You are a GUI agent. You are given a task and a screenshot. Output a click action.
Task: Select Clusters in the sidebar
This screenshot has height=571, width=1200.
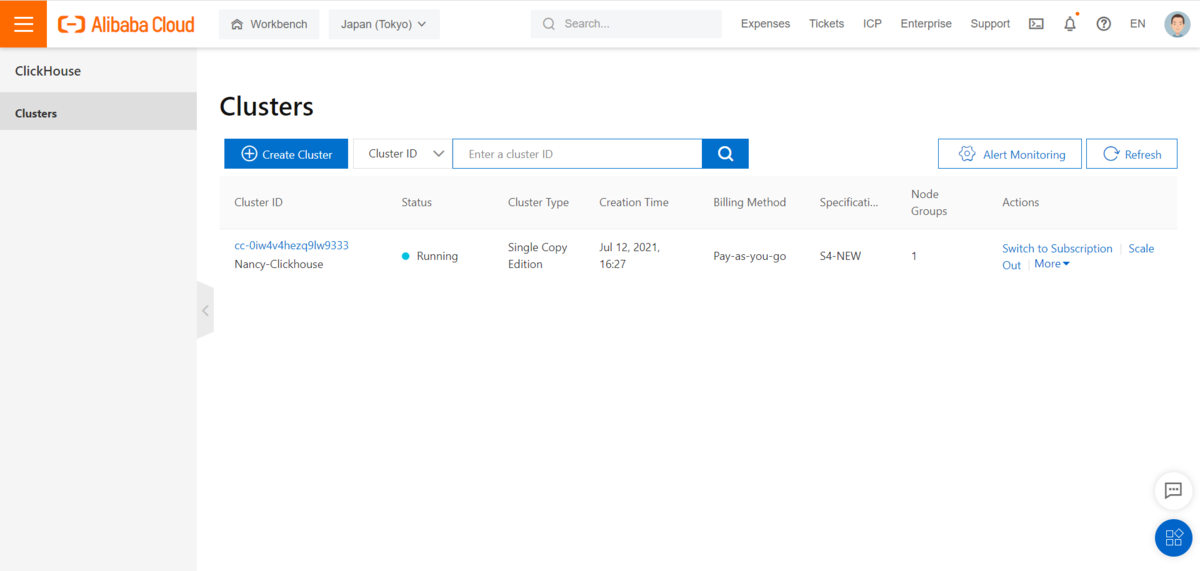(x=98, y=112)
